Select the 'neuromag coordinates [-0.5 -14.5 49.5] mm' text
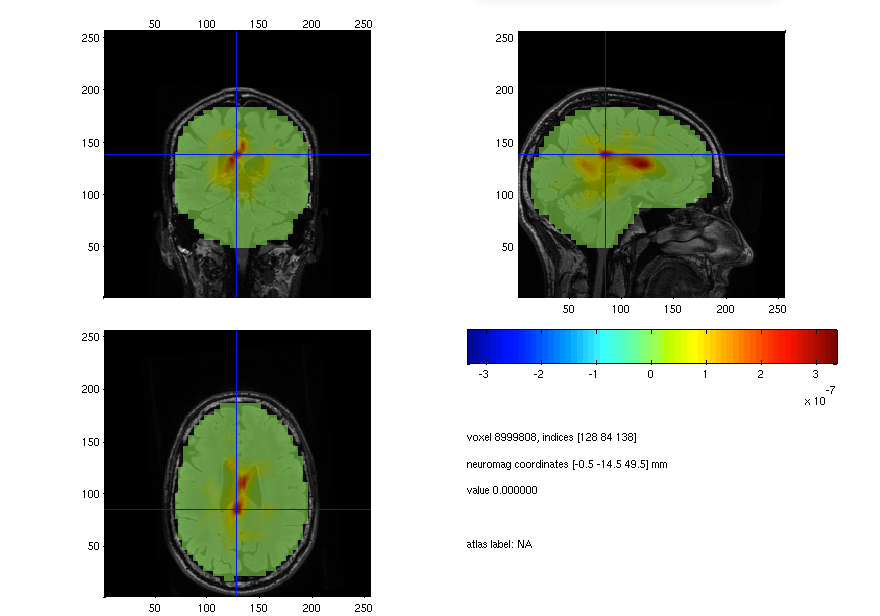This screenshot has width=880, height=616. [566, 465]
